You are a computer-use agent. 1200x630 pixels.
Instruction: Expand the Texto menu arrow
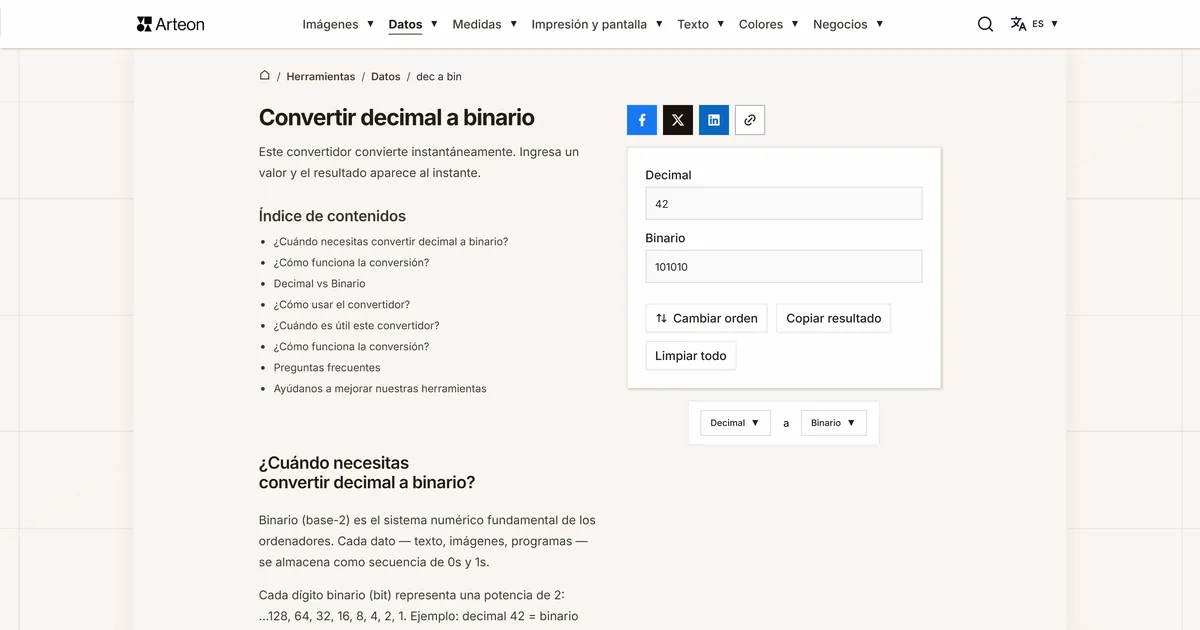(x=720, y=24)
